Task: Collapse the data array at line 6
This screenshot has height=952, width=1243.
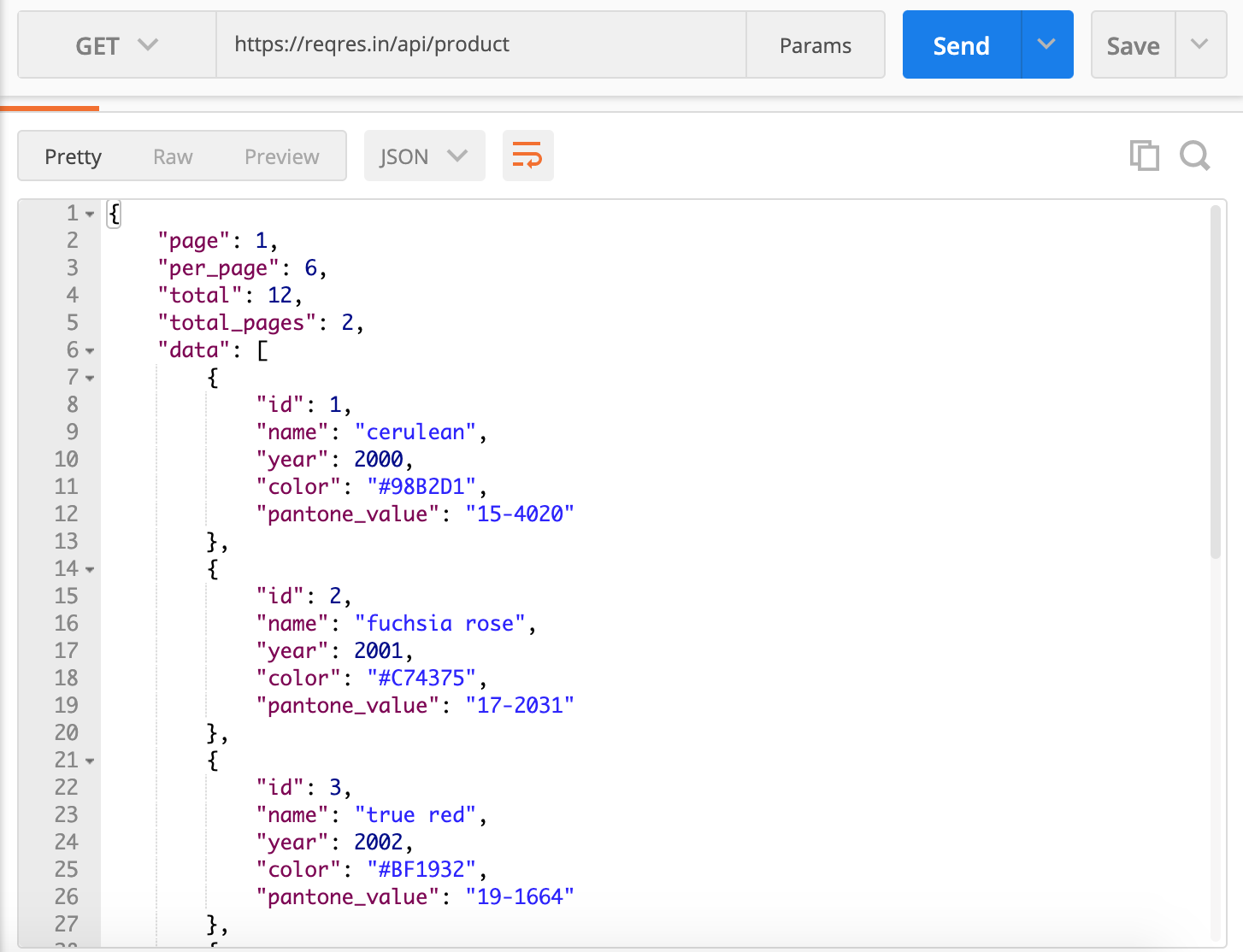Action: [x=90, y=350]
